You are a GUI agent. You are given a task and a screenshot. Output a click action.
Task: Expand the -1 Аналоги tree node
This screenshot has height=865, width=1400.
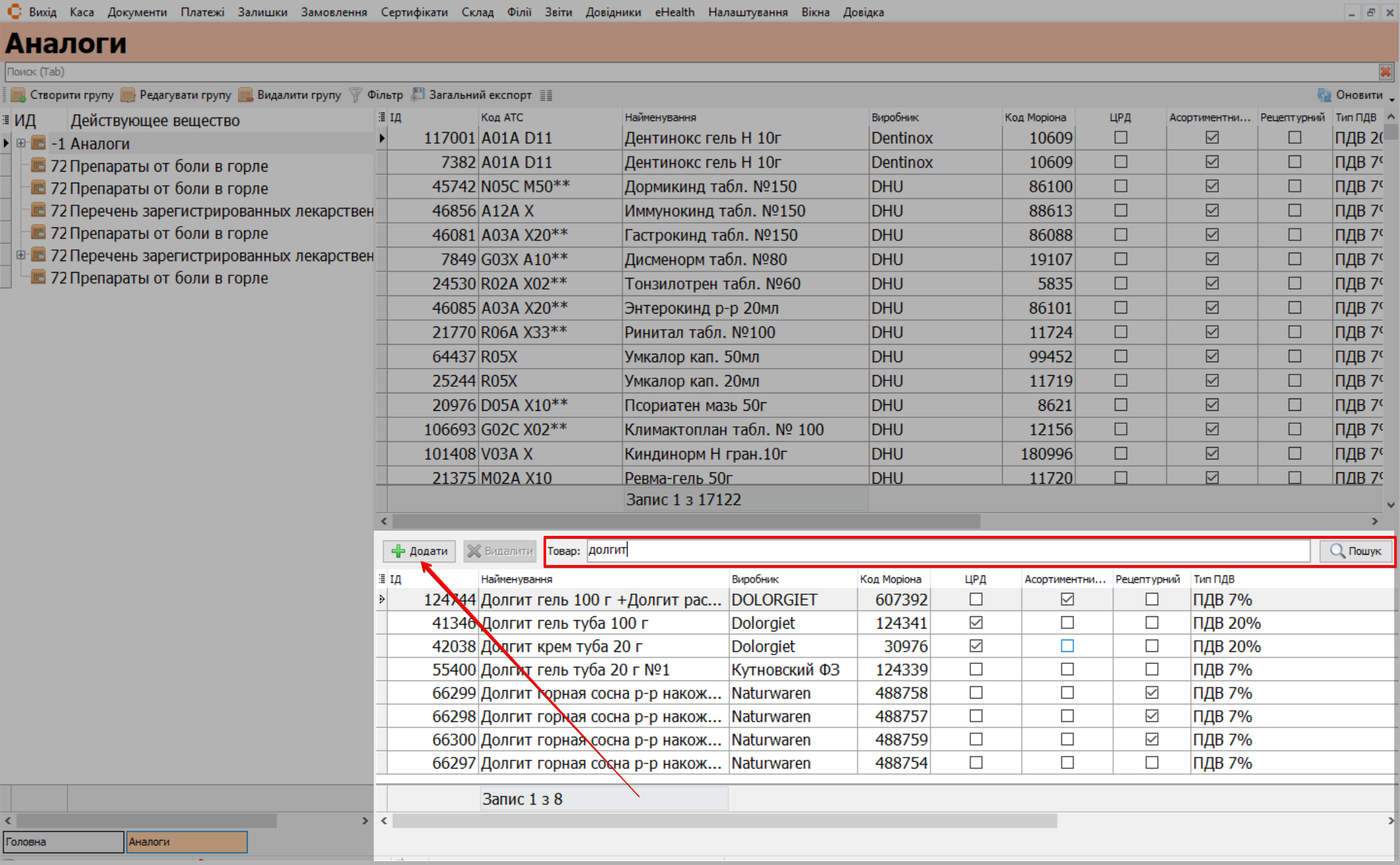21,143
